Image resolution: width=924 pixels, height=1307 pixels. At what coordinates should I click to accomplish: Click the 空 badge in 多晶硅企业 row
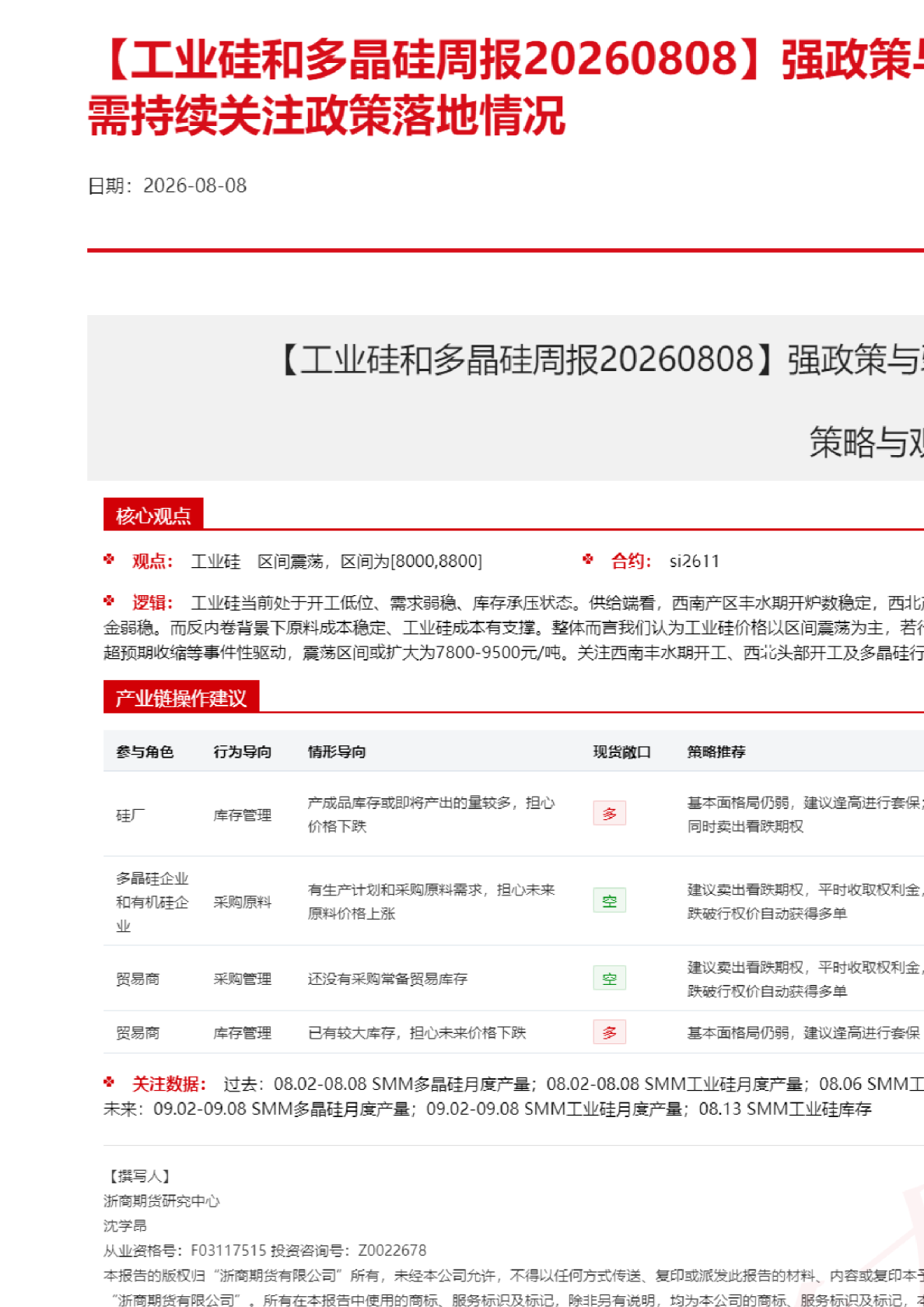tap(610, 901)
